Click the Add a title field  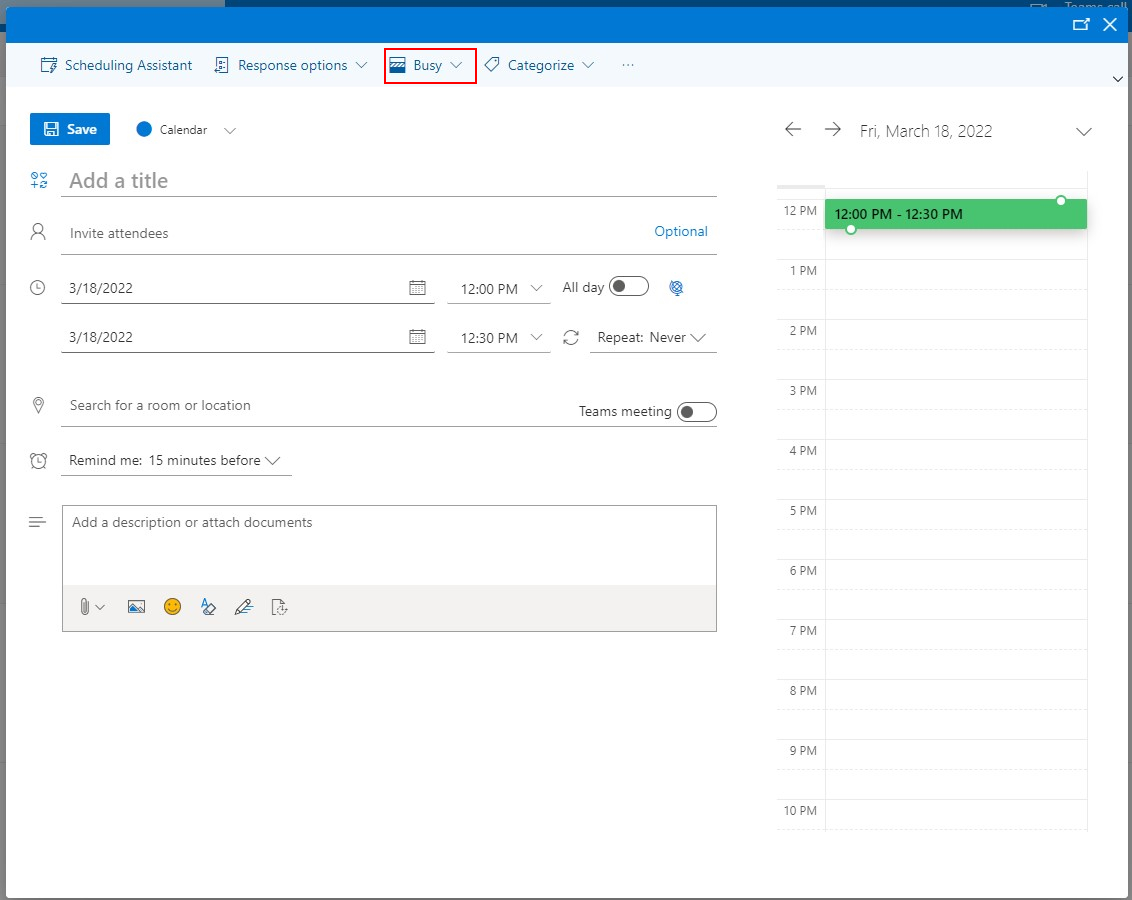coord(390,181)
